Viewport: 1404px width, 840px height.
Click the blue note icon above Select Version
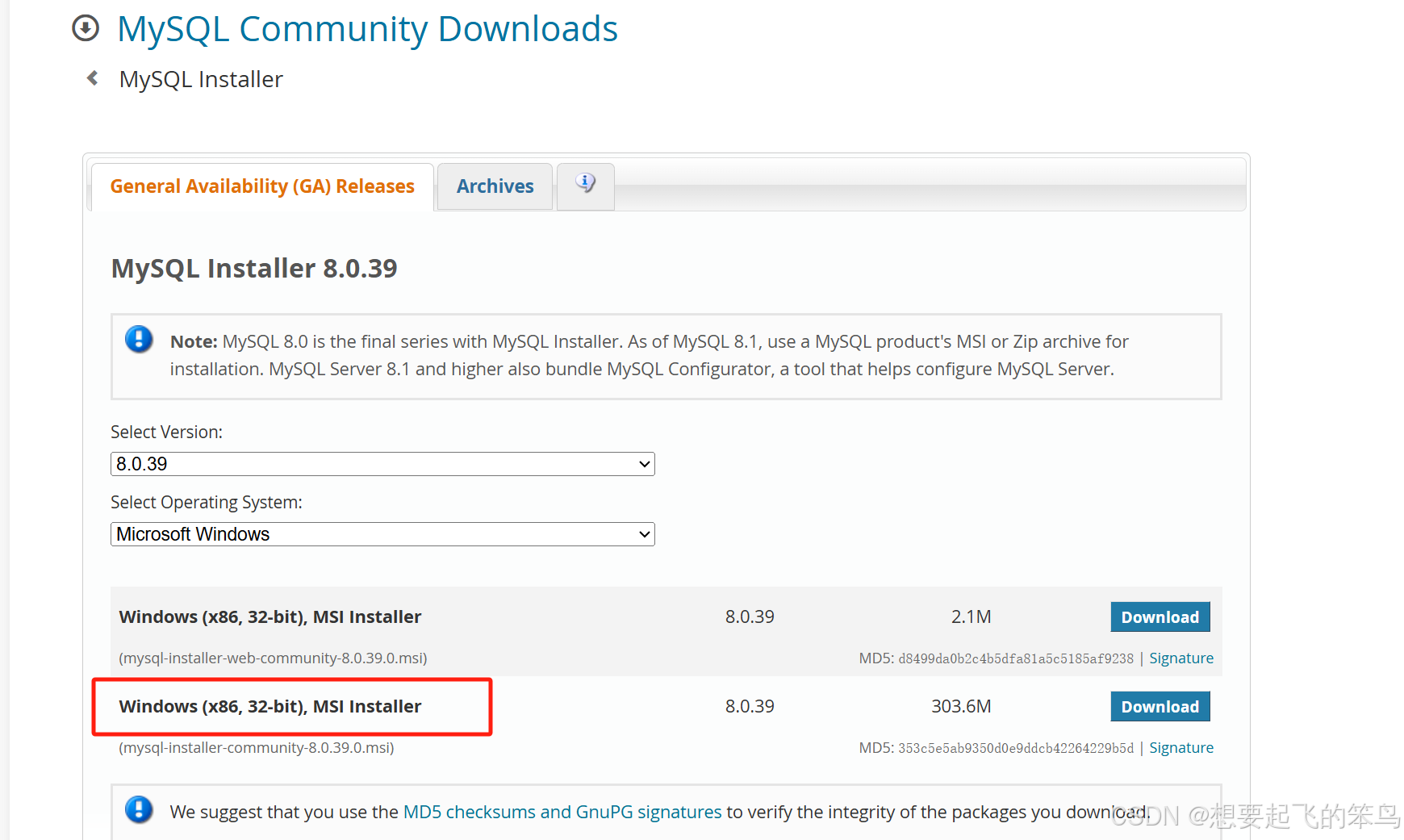pyautogui.click(x=139, y=339)
